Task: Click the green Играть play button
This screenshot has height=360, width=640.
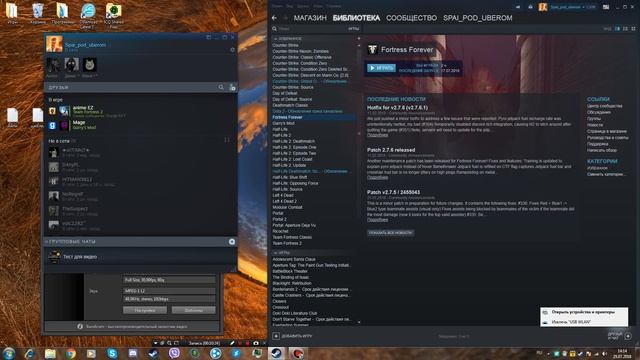Action: pyautogui.click(x=381, y=68)
